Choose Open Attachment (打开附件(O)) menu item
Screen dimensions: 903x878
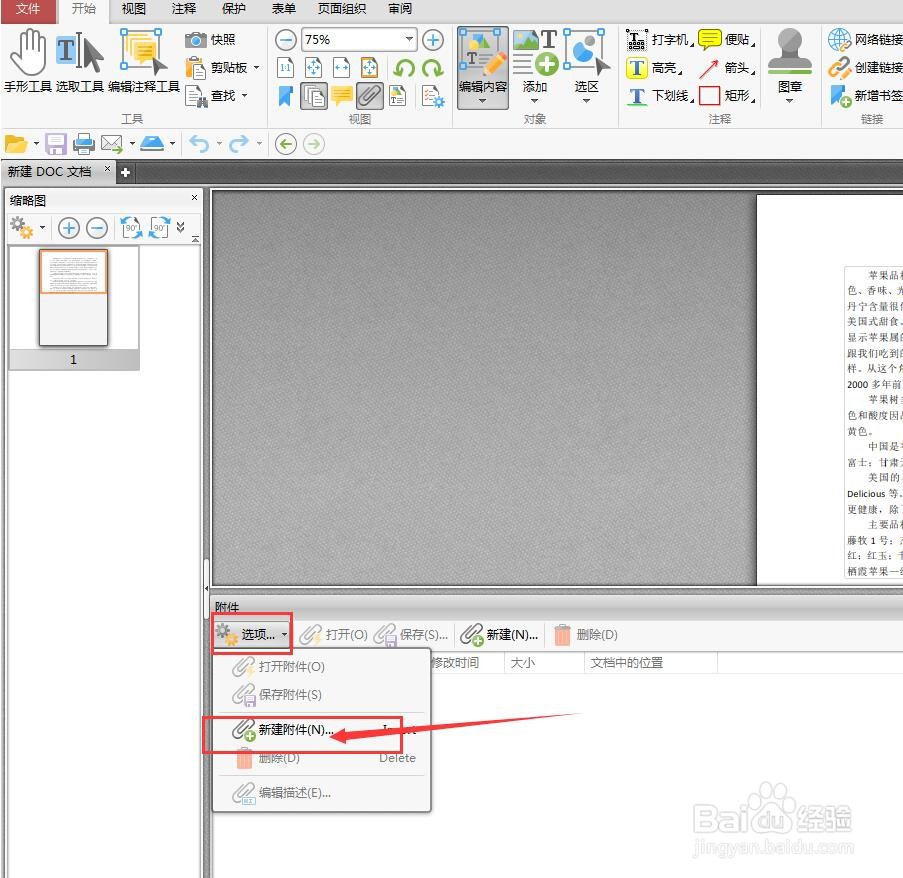tap(322, 666)
